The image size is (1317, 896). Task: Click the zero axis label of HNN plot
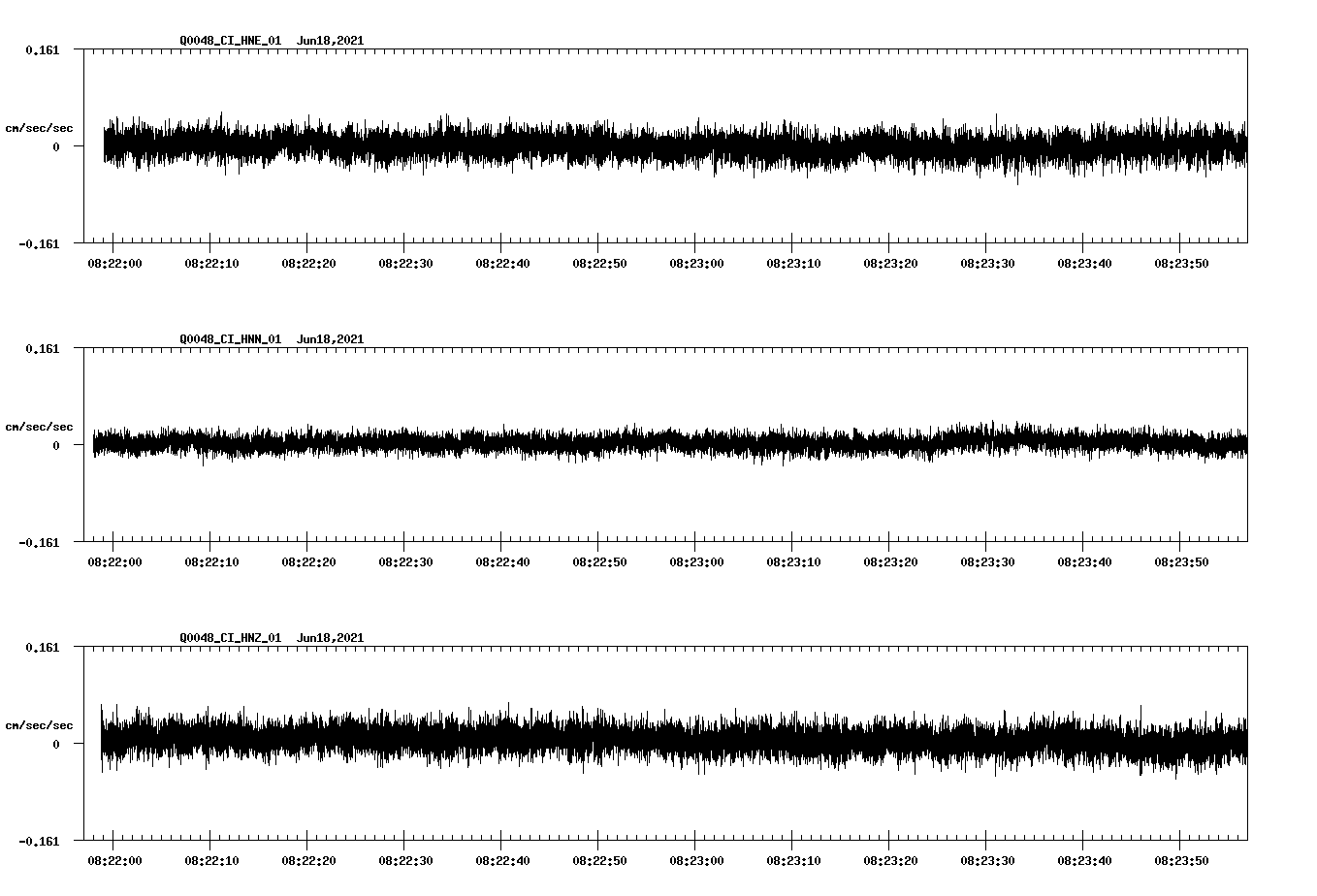tap(56, 445)
